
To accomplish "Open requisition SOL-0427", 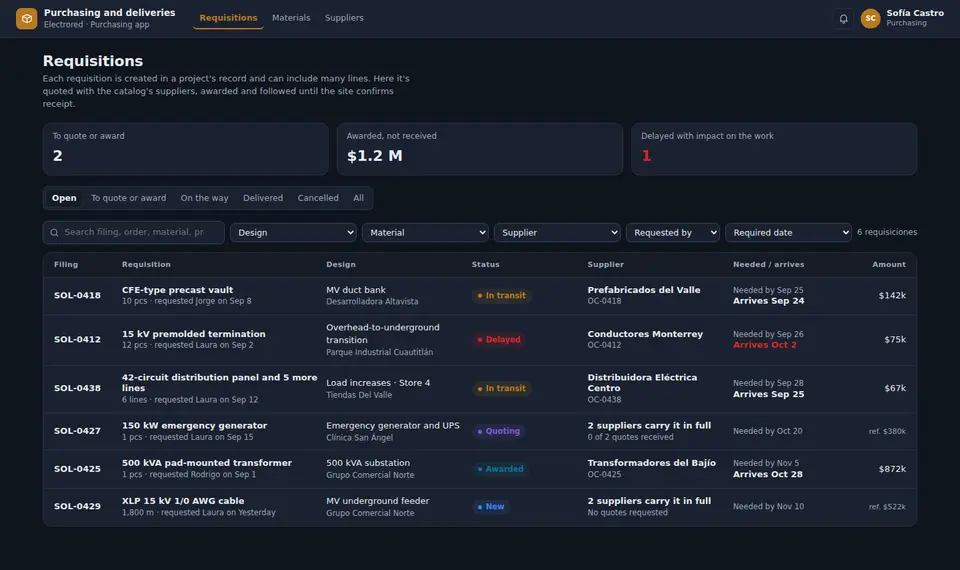I will click(480, 432).
